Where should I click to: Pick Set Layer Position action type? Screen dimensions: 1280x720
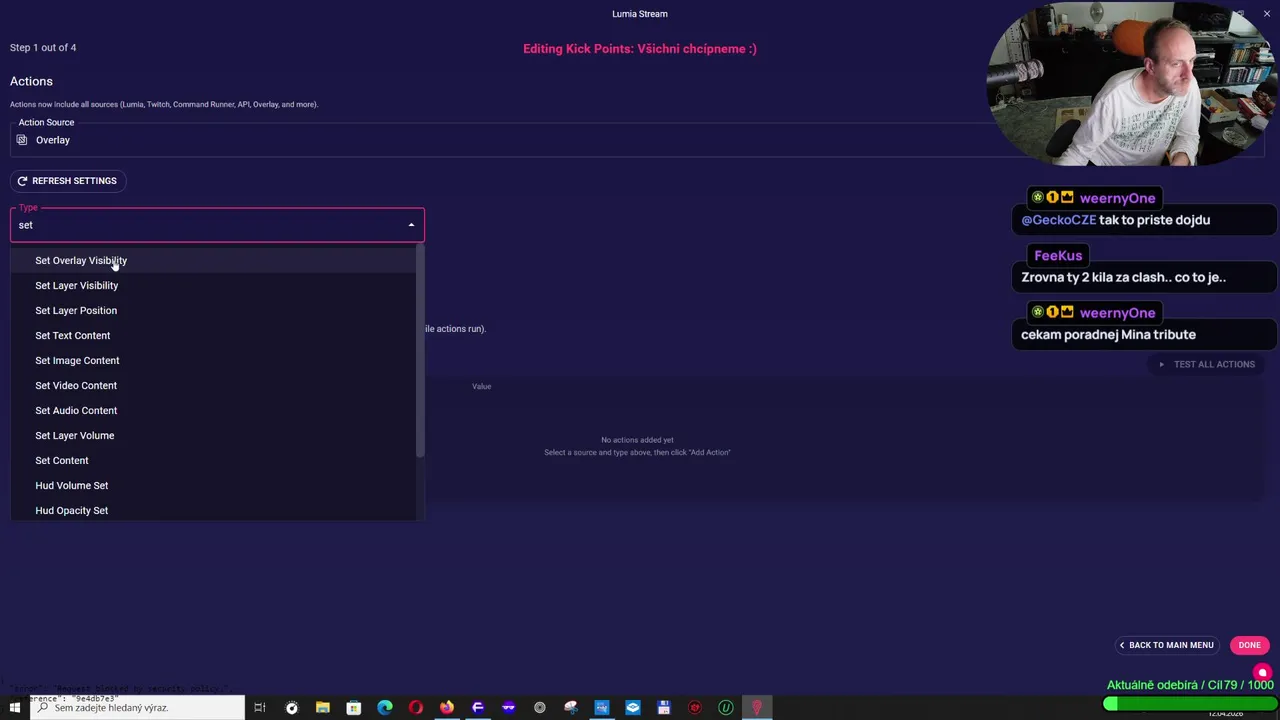(x=76, y=310)
